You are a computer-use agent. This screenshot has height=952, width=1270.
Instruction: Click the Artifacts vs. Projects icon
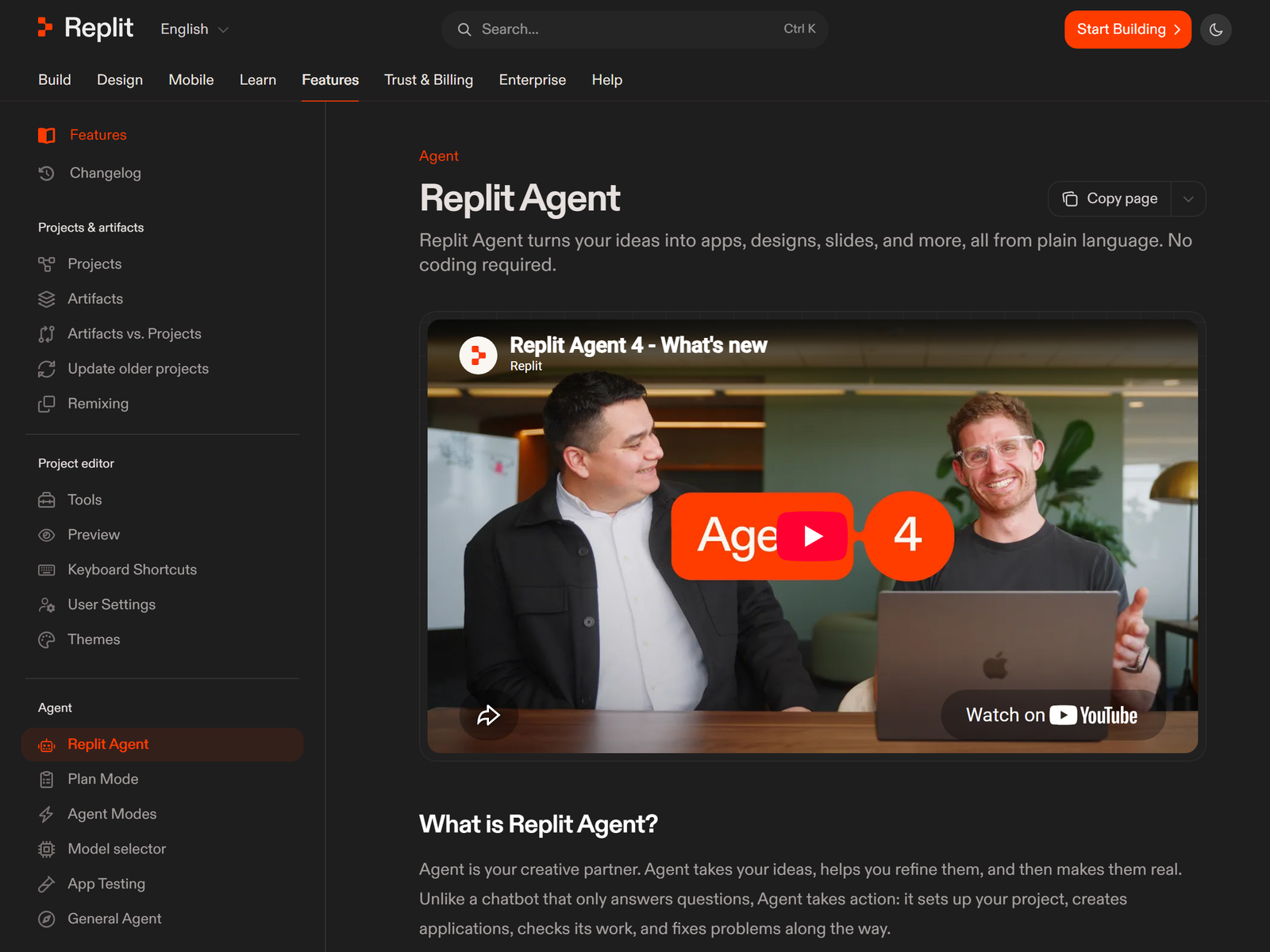coord(47,334)
